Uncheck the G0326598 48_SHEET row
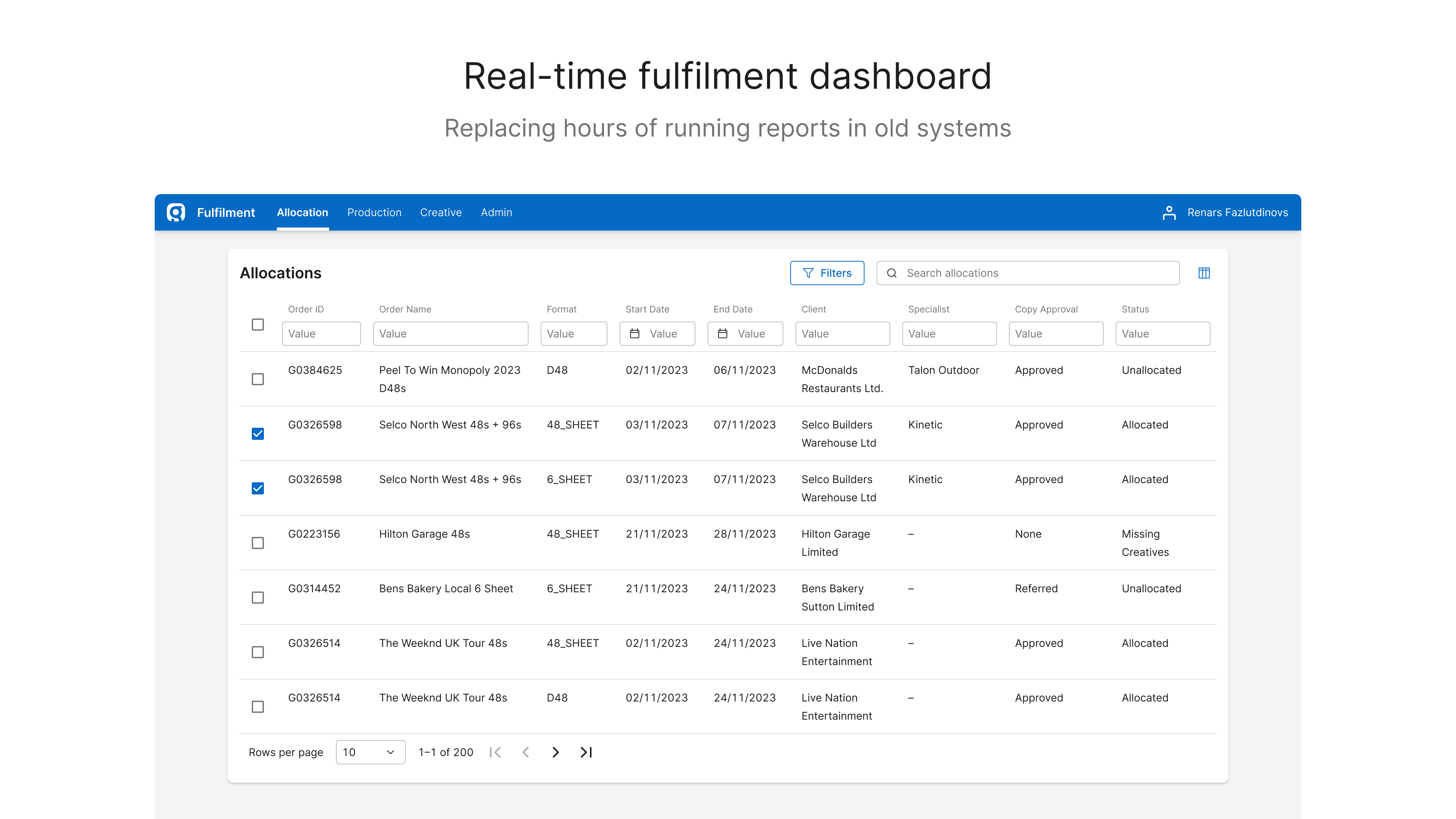Image resolution: width=1456 pixels, height=819 pixels. coord(258,433)
